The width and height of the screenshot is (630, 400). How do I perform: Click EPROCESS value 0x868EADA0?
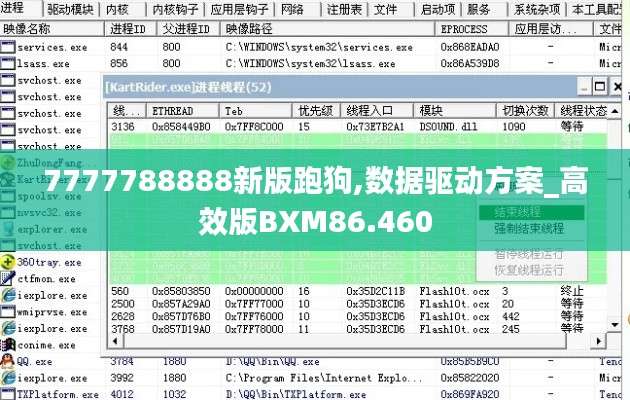[x=470, y=47]
